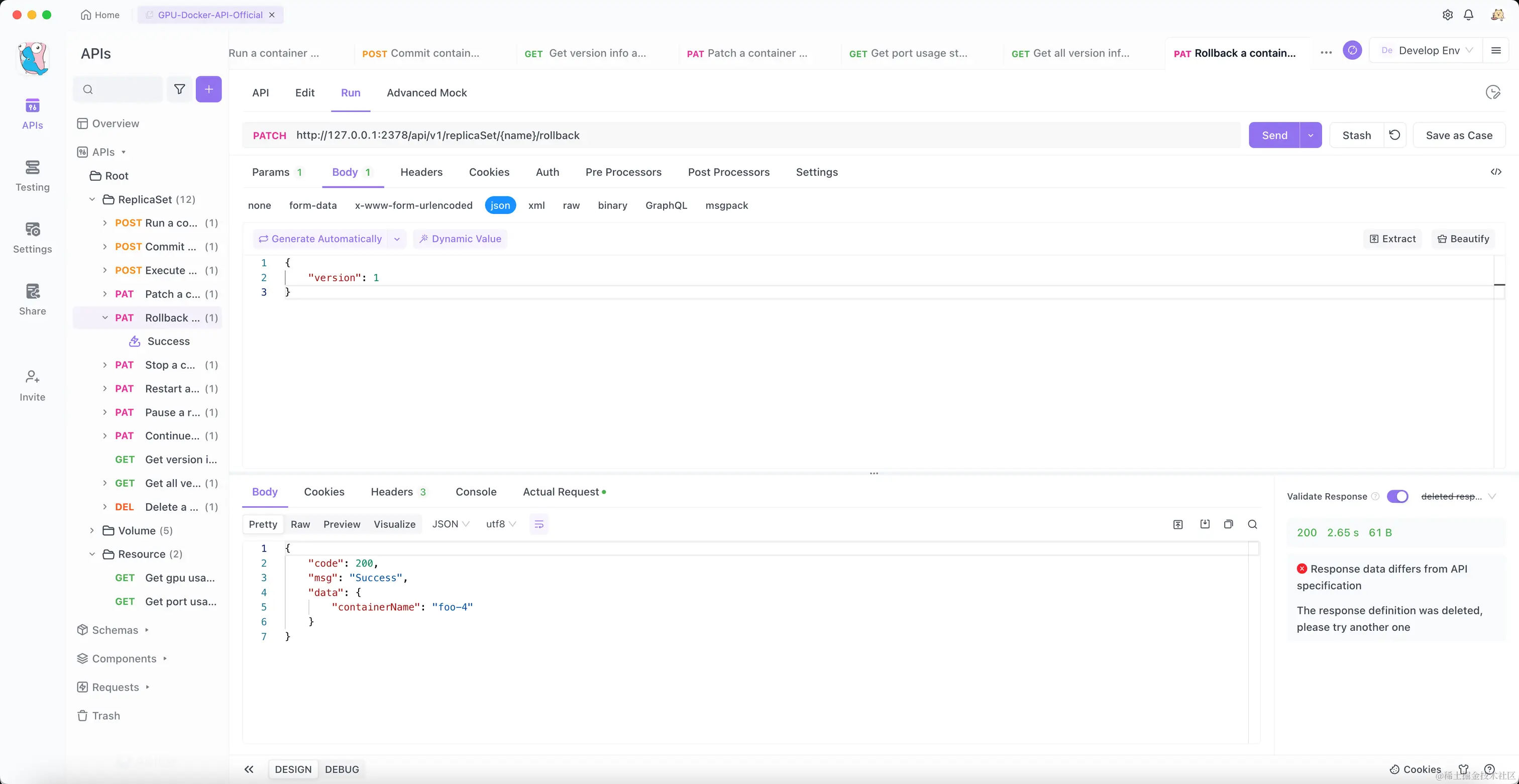The width and height of the screenshot is (1519, 784).
Task: Open the utf8 encoding dropdown
Action: tap(501, 524)
